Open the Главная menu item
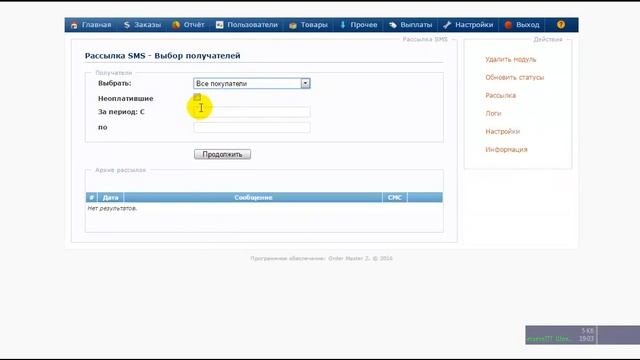640x360 pixels. (x=96, y=25)
